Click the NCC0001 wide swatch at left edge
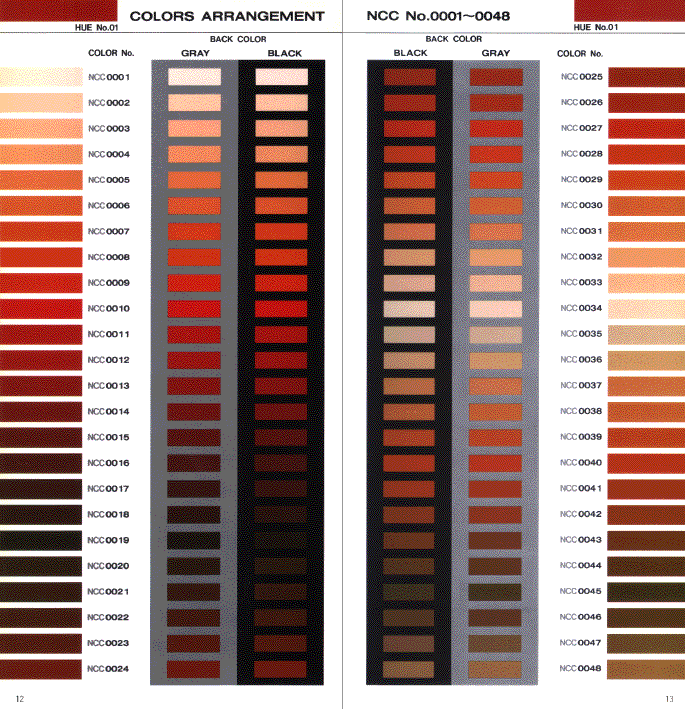The width and height of the screenshot is (685, 709). click(41, 77)
